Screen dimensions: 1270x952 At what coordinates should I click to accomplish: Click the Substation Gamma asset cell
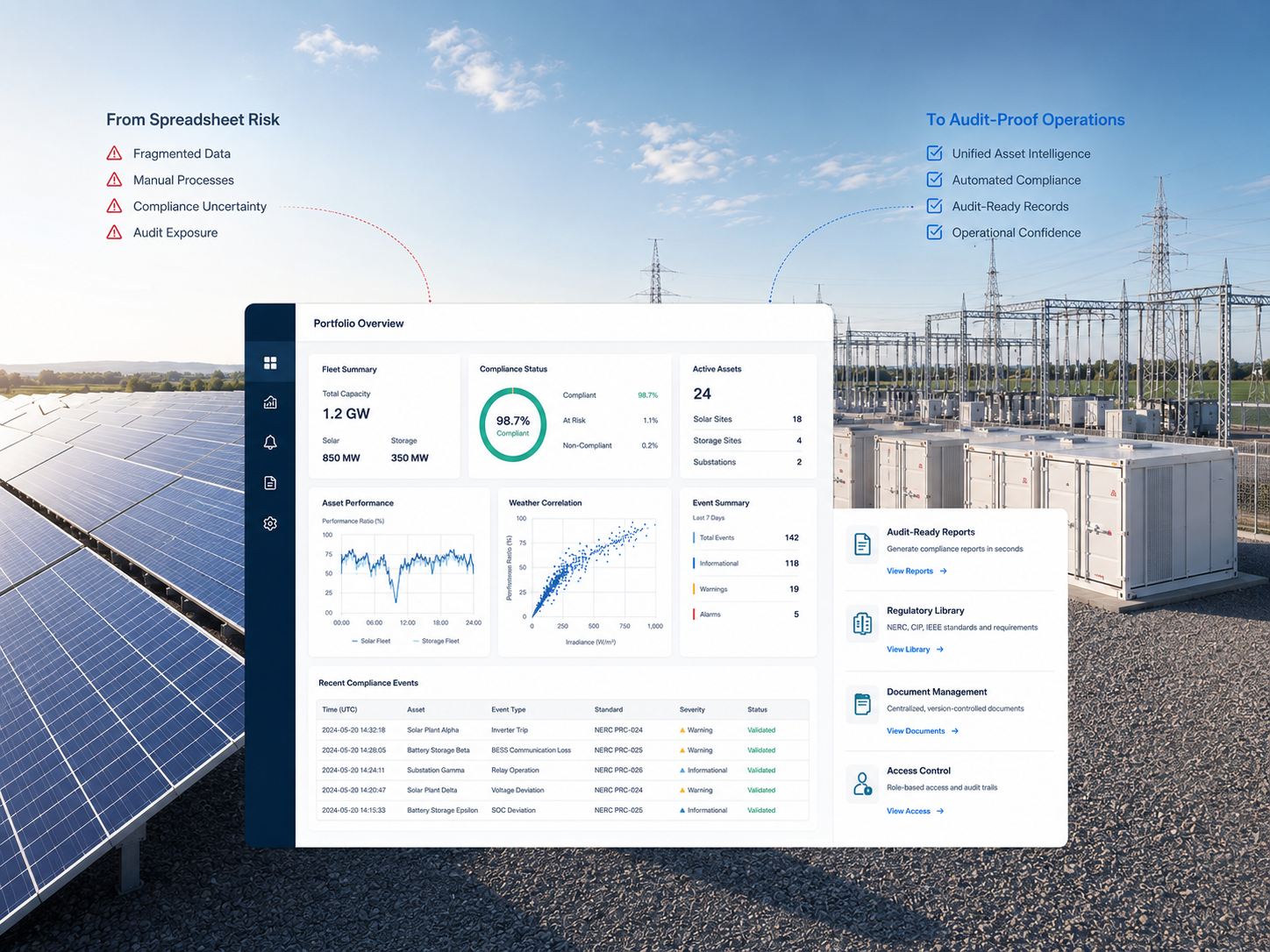(x=436, y=771)
